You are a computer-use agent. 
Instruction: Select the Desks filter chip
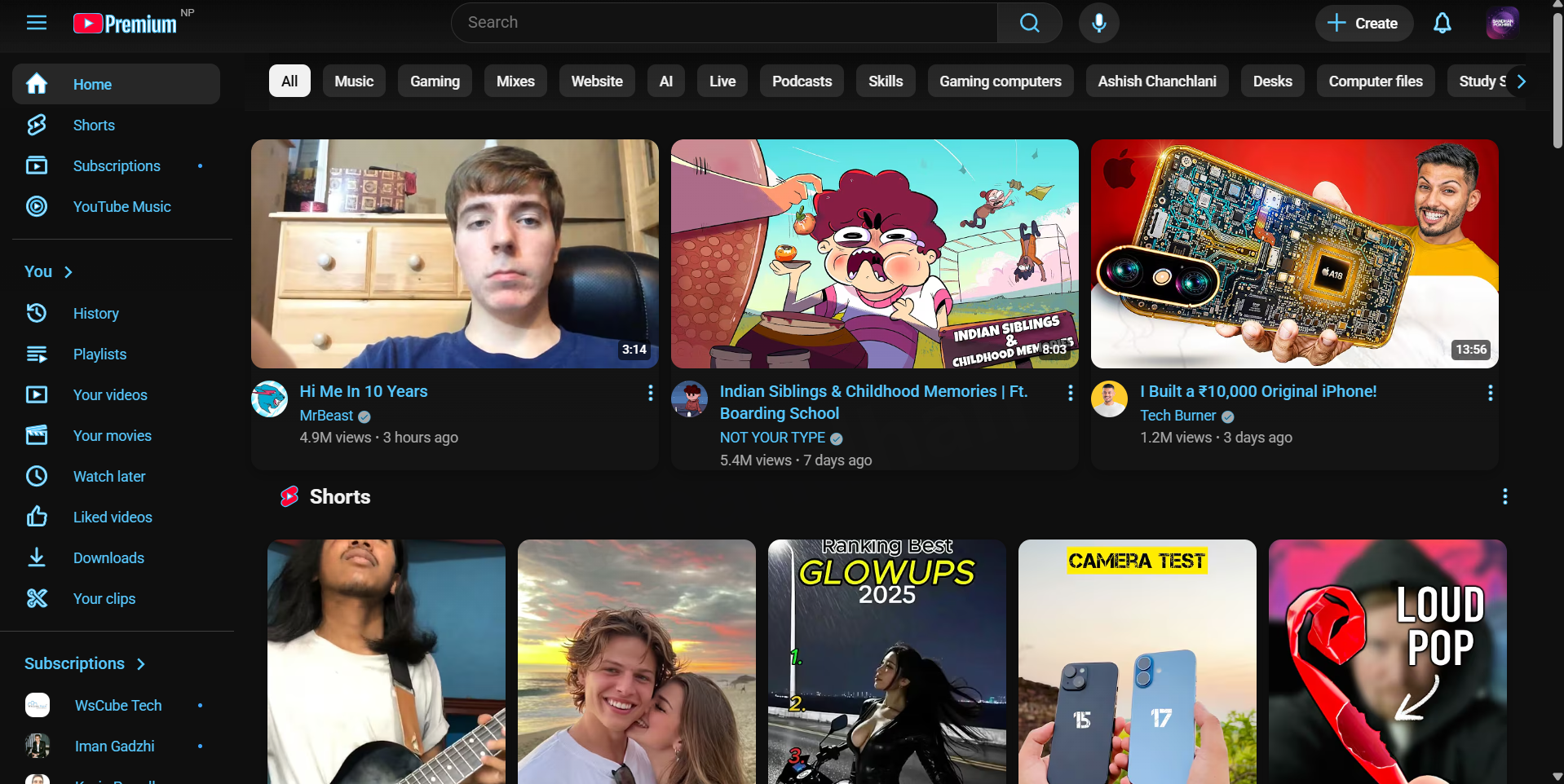pos(1273,81)
